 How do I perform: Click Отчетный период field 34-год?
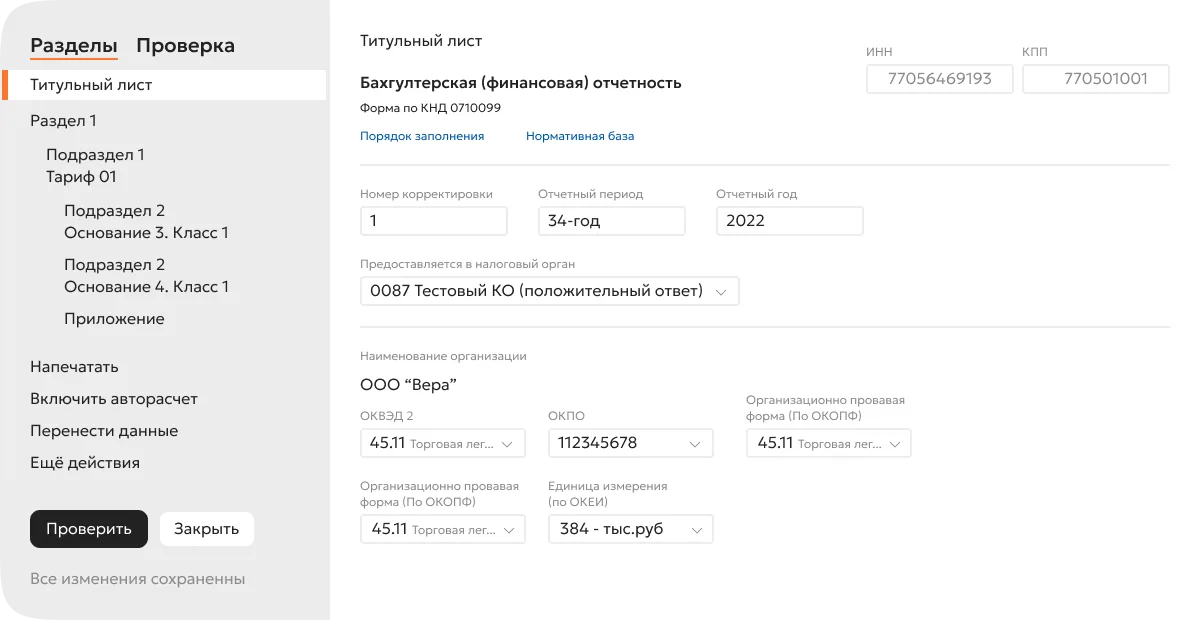pyautogui.click(x=612, y=221)
